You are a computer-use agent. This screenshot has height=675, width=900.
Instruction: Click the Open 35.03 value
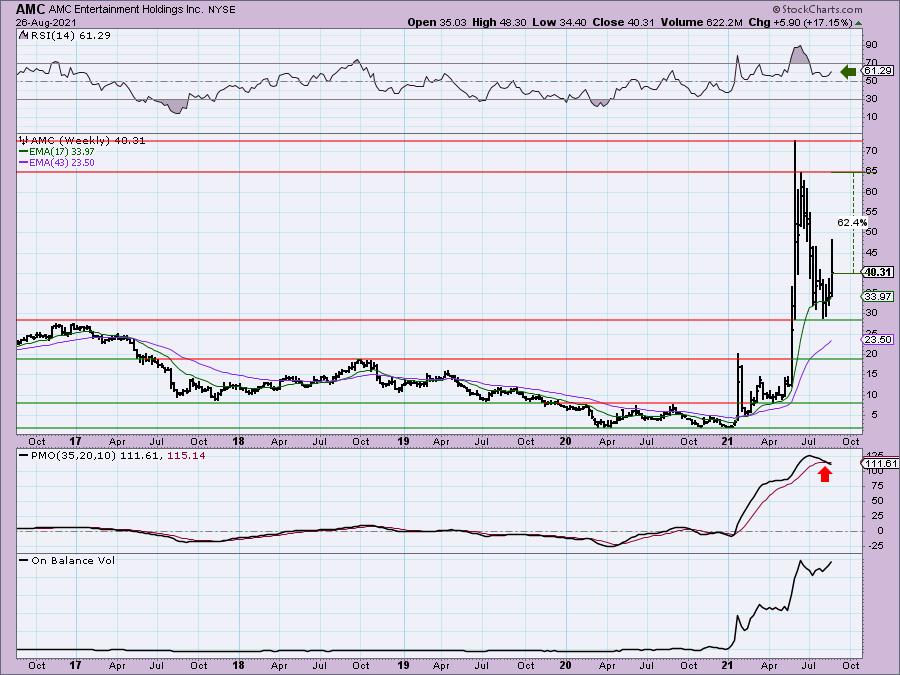click(437, 22)
